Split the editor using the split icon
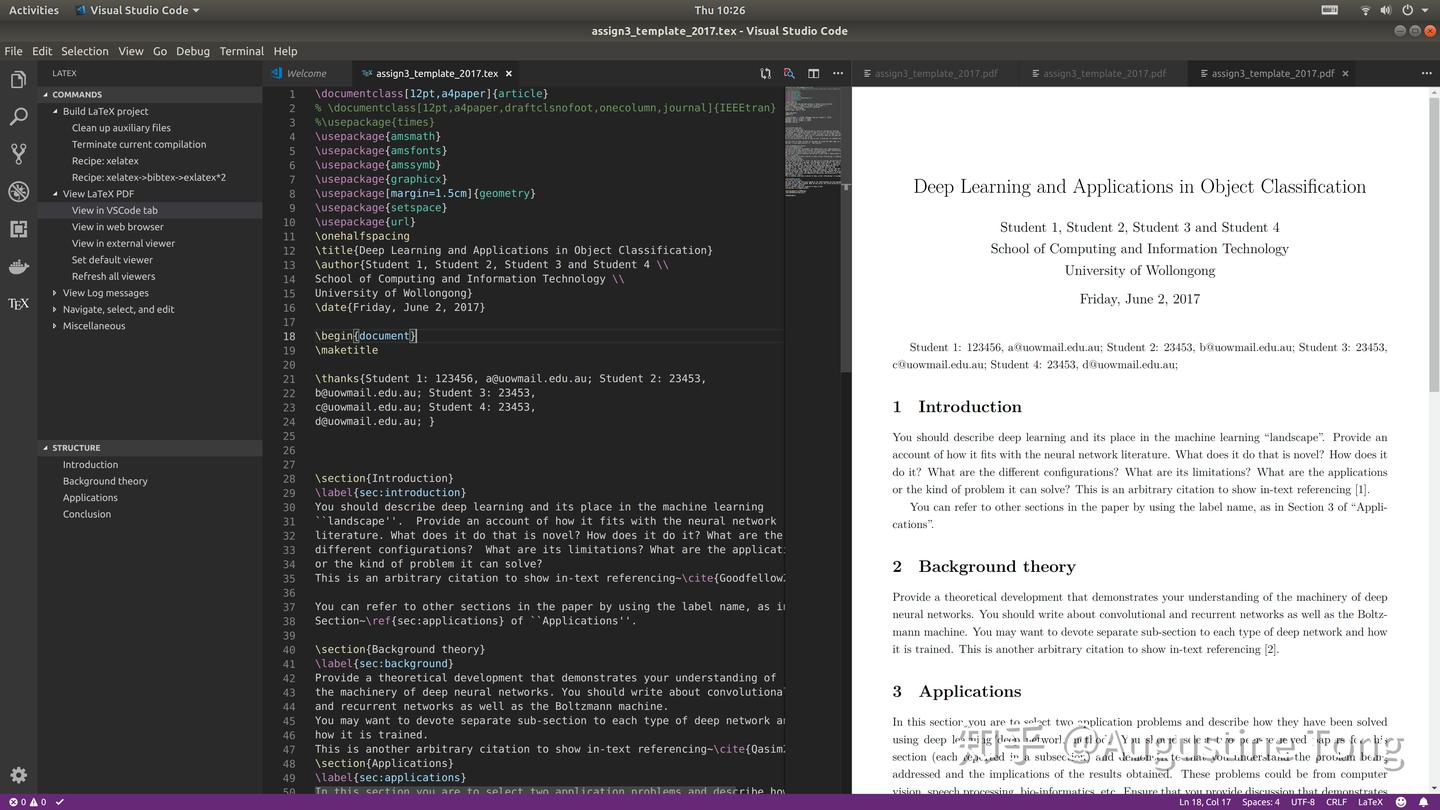This screenshot has width=1440, height=810. 812,73
